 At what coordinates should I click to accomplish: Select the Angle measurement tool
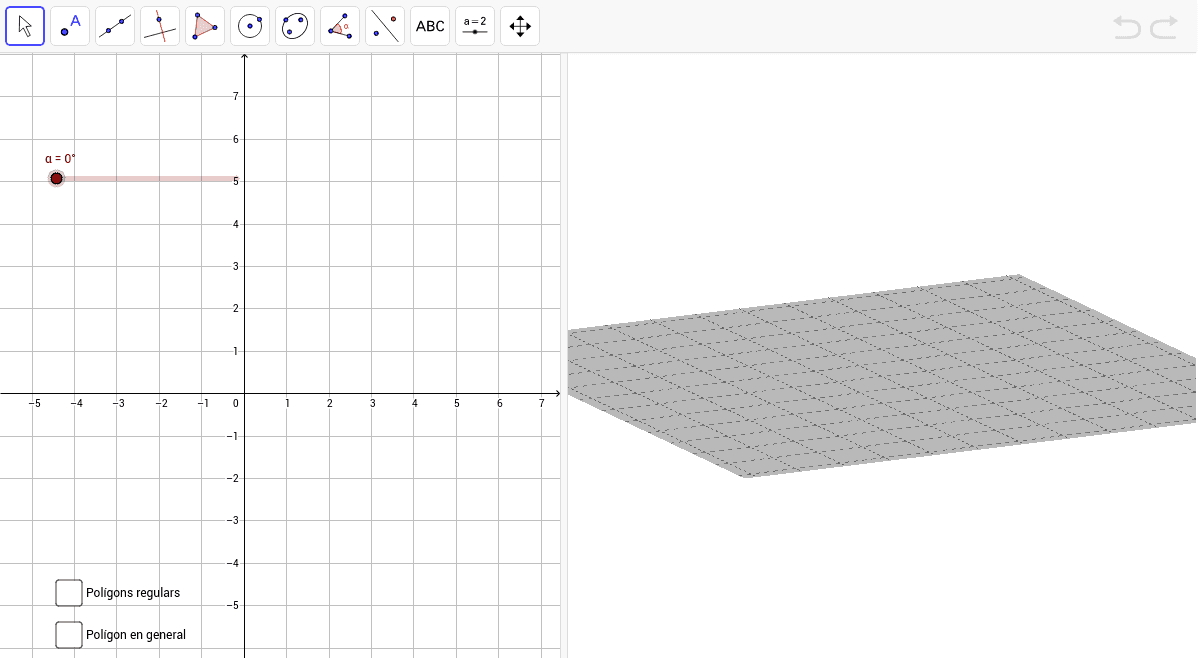[340, 26]
